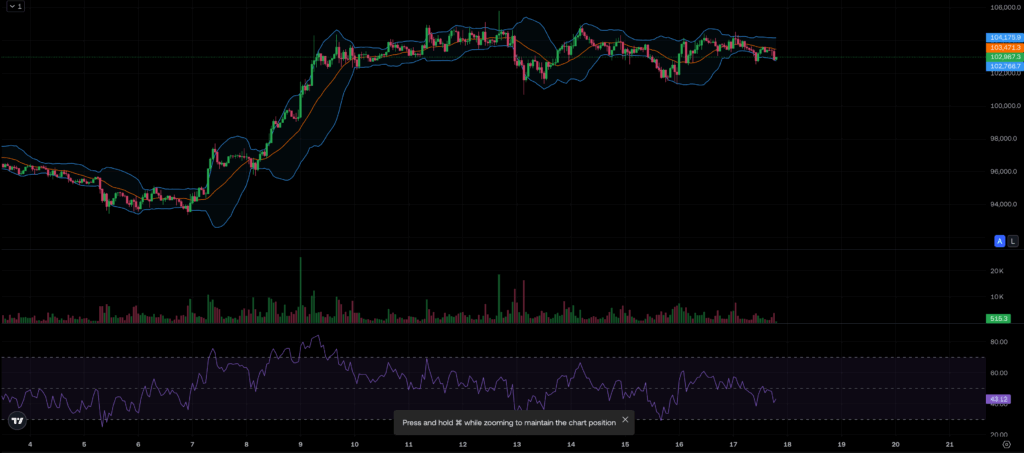Click the green 515.3 volume value label
1024x453 pixels.
click(x=999, y=318)
